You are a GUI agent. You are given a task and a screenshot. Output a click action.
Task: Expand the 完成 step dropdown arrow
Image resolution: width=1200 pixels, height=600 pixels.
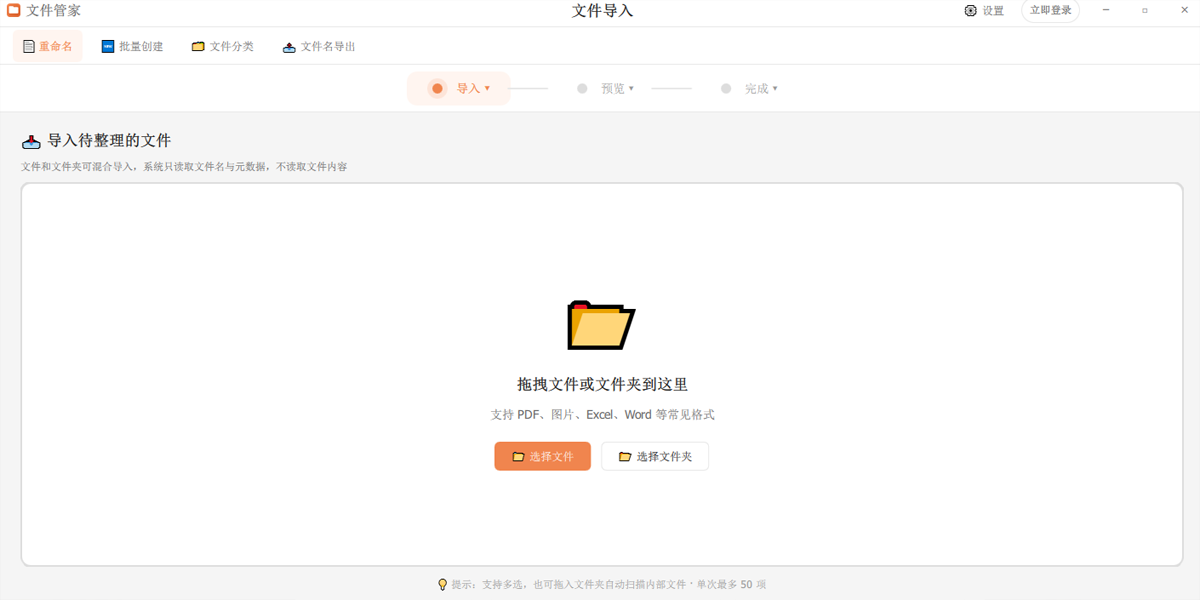(775, 88)
